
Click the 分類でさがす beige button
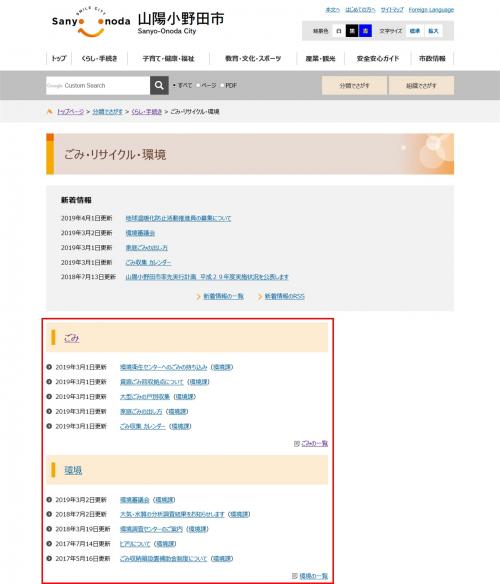354,85
